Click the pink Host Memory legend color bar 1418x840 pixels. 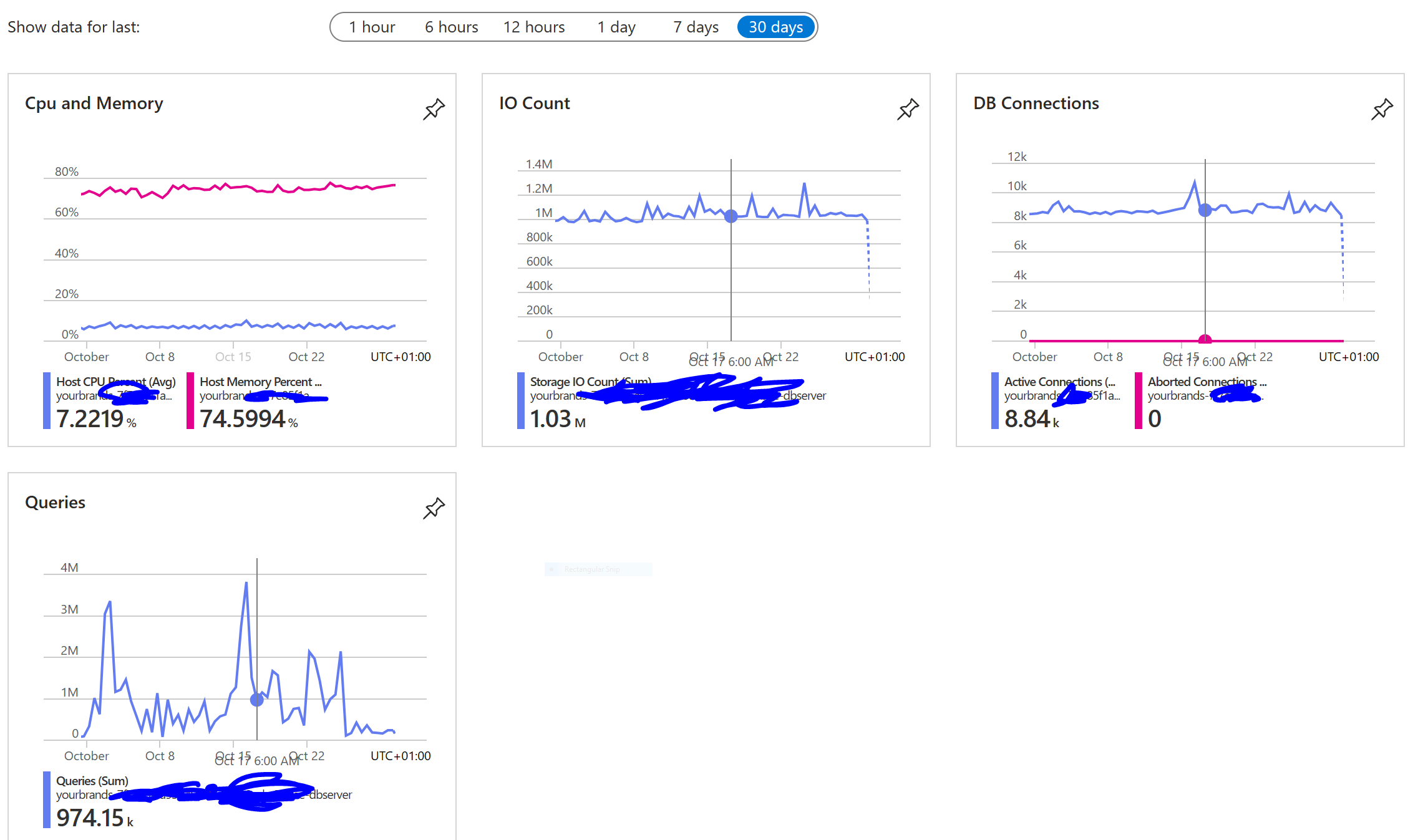point(190,401)
